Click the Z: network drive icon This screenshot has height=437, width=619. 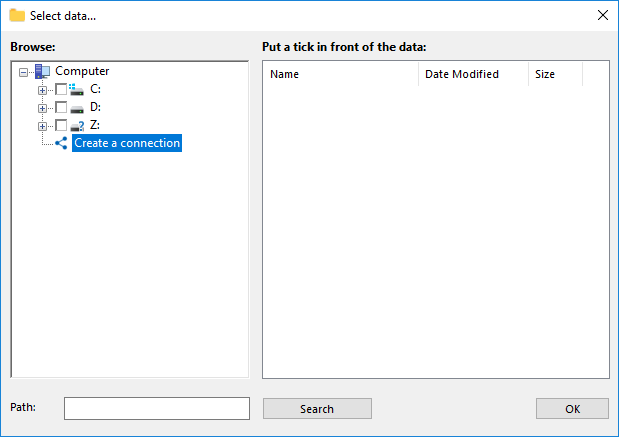pos(77,125)
